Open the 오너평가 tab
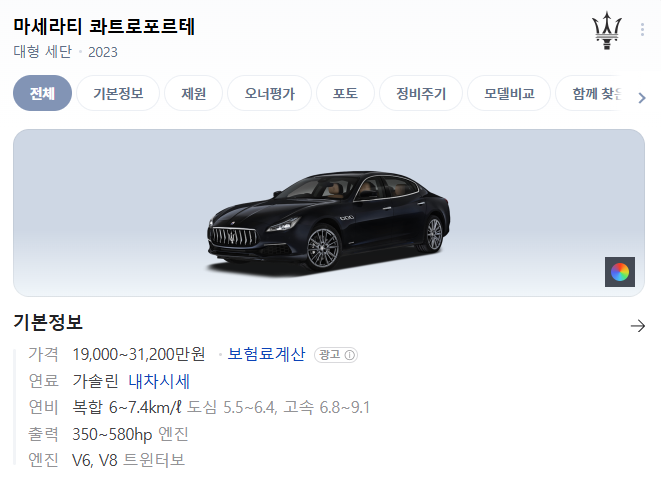The width and height of the screenshot is (661, 483). coord(269,93)
